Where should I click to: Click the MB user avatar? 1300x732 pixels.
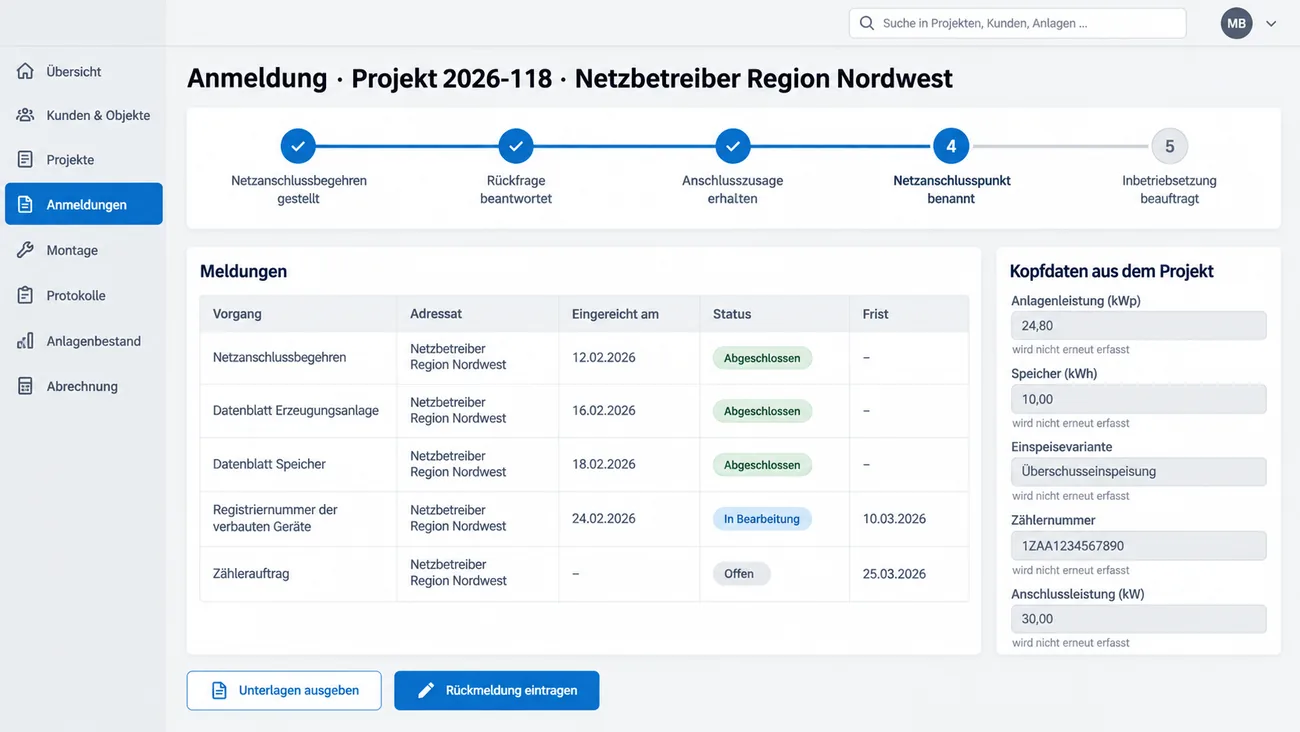[x=1236, y=23]
